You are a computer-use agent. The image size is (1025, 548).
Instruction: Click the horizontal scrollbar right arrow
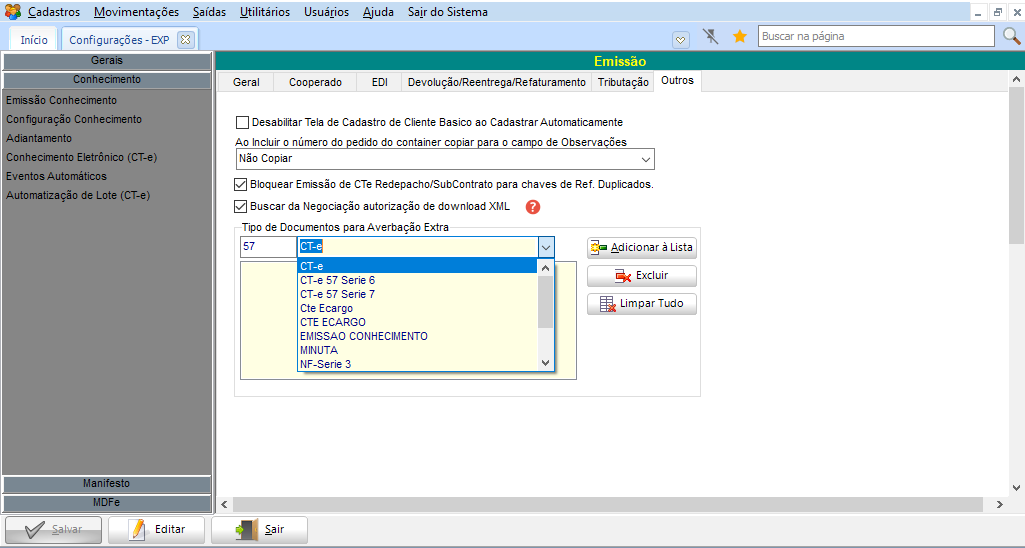(1000, 504)
